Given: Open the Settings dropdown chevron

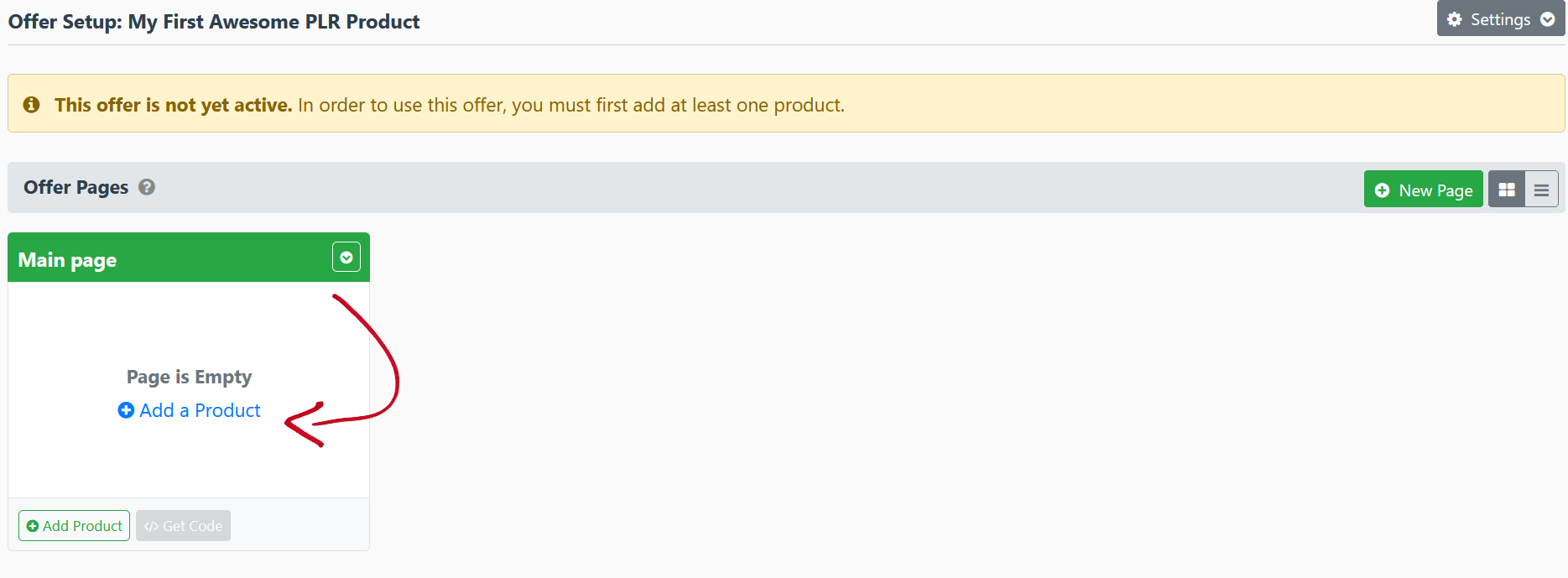Looking at the screenshot, I should click(x=1548, y=19).
